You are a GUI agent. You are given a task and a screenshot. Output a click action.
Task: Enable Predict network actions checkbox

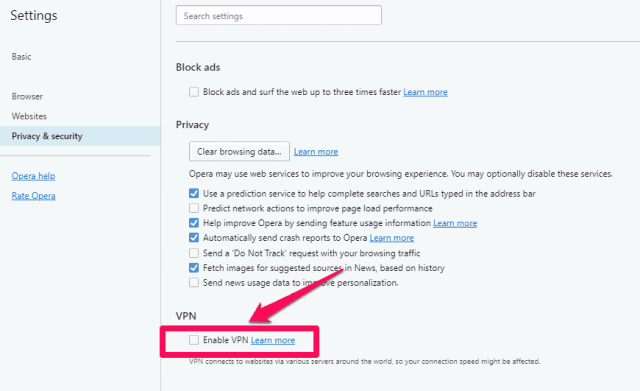(194, 208)
